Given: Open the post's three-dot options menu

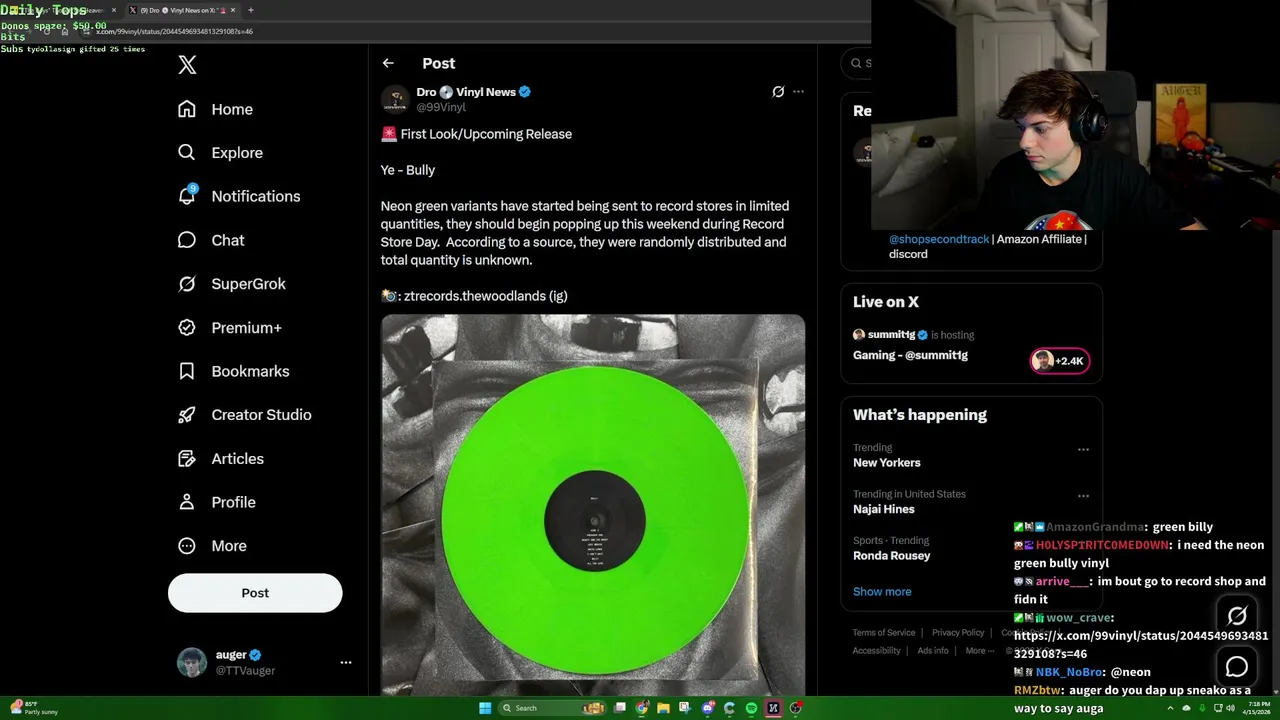Looking at the screenshot, I should (x=798, y=91).
